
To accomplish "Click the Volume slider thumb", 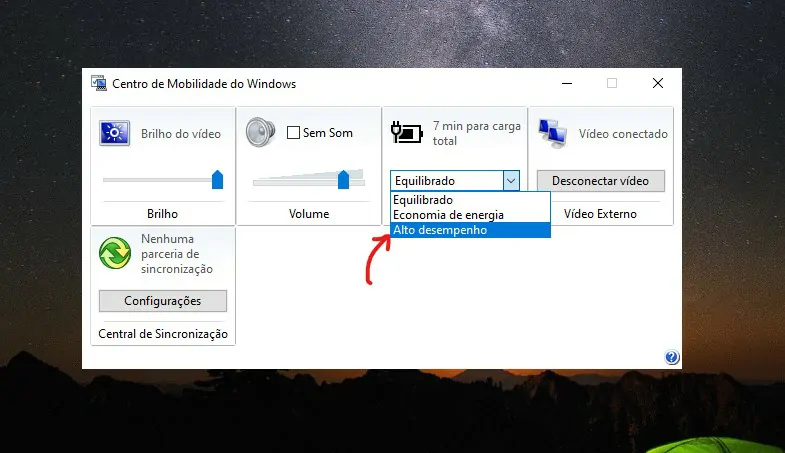I will click(x=343, y=180).
